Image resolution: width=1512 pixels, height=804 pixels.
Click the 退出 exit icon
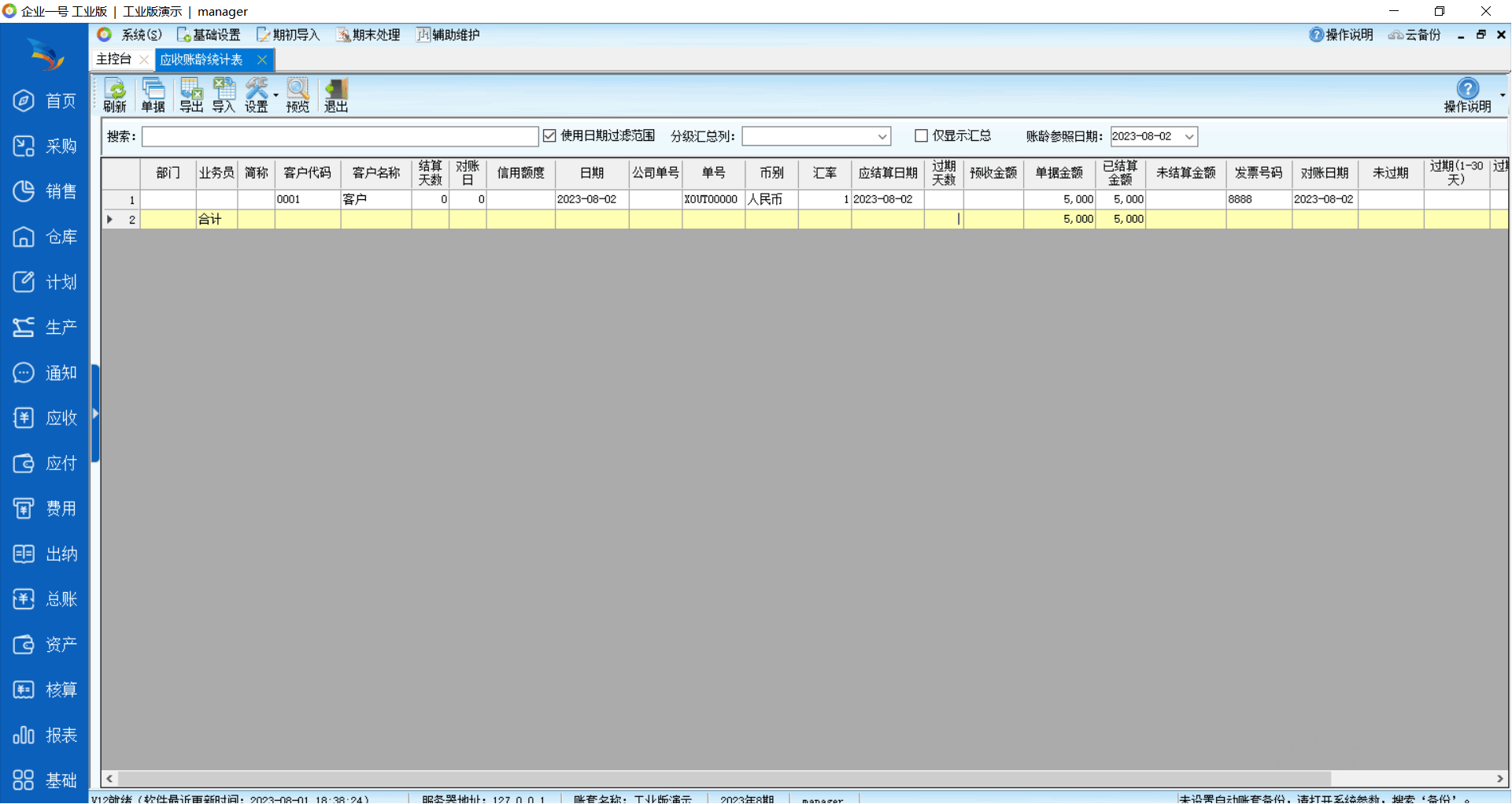pos(336,95)
